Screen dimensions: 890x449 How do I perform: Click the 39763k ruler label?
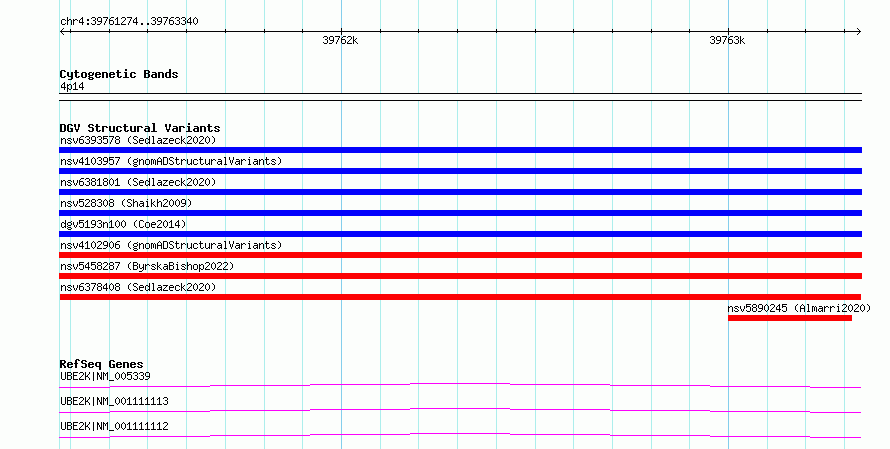coord(727,40)
